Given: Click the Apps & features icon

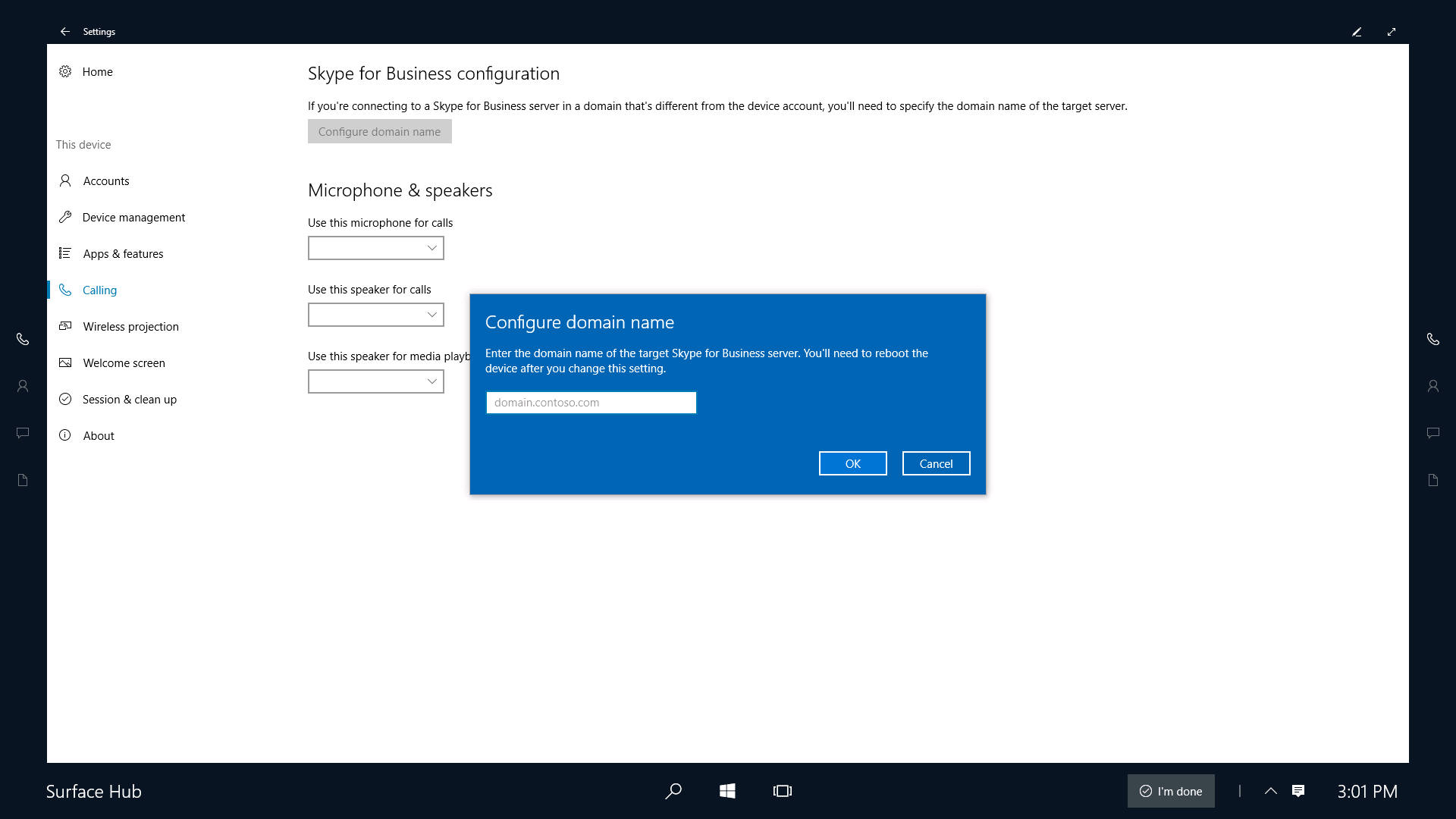Looking at the screenshot, I should [x=65, y=253].
